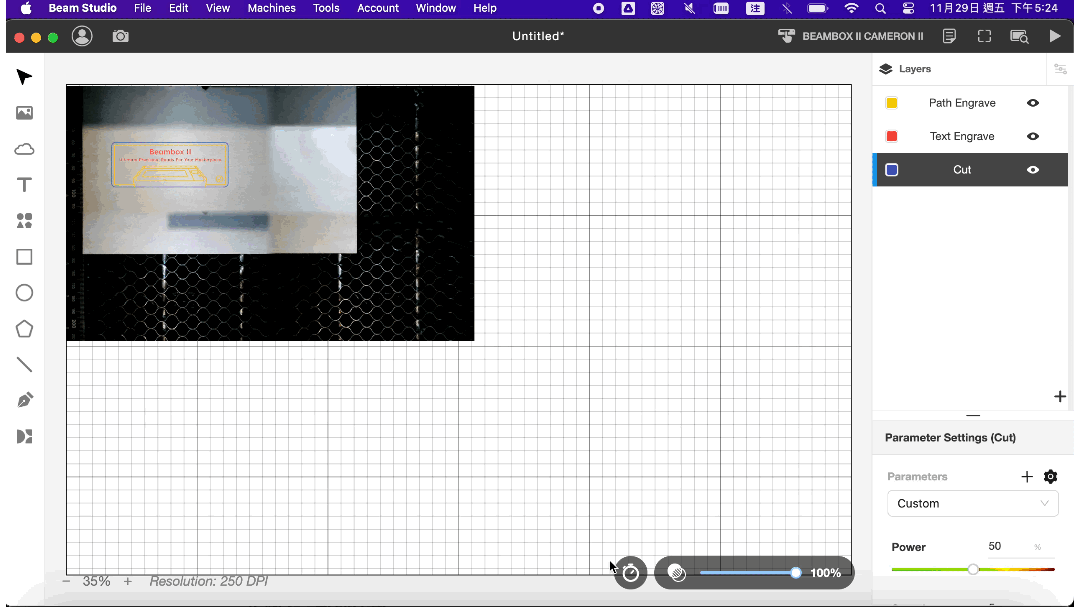This screenshot has height=608, width=1080.
Task: Change Cut layer blue color swatch
Action: click(x=891, y=169)
